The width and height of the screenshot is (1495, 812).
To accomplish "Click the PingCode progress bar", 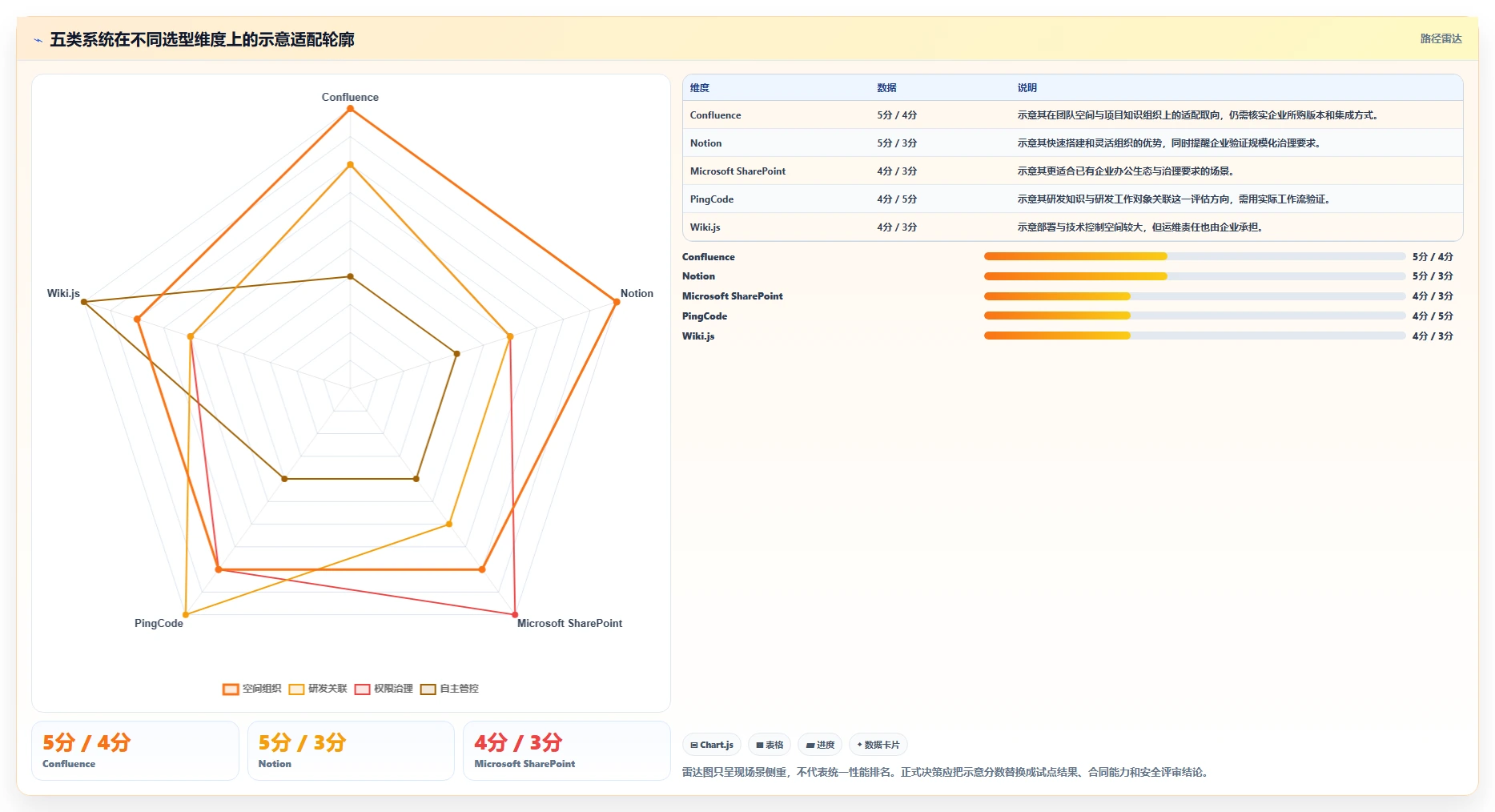I will [x=1195, y=316].
